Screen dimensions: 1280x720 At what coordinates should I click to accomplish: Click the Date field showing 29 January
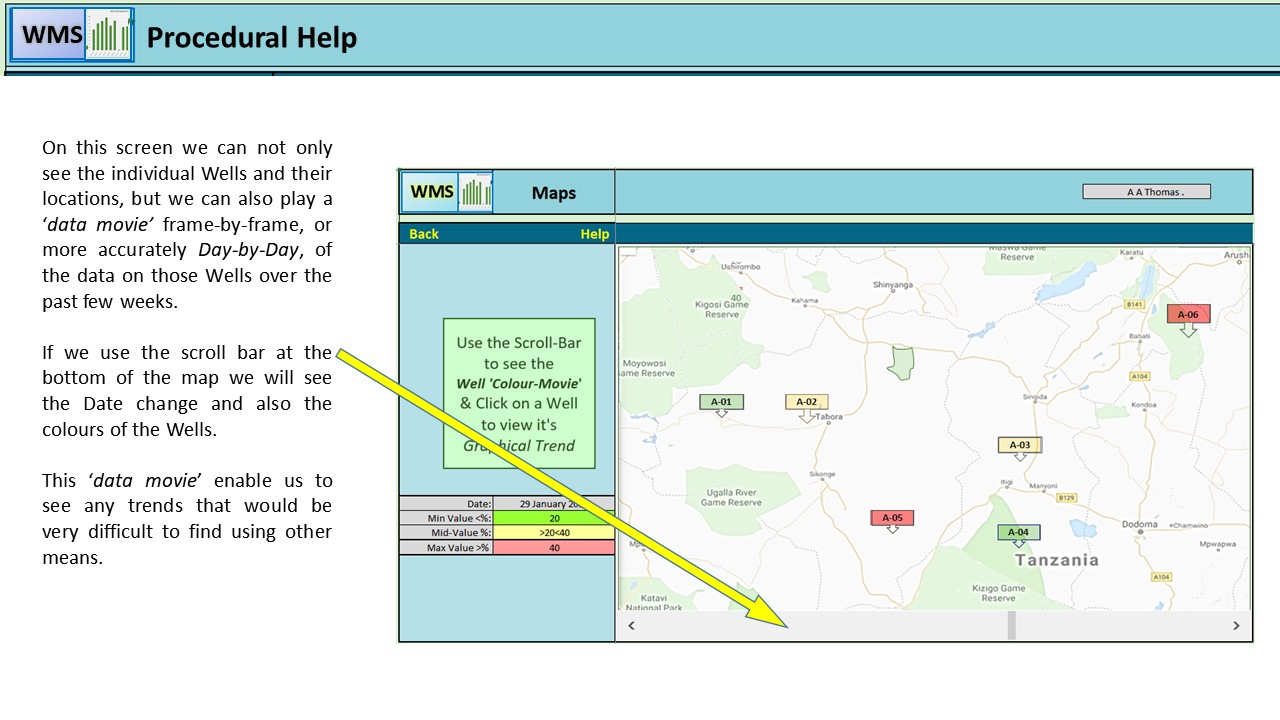point(555,504)
